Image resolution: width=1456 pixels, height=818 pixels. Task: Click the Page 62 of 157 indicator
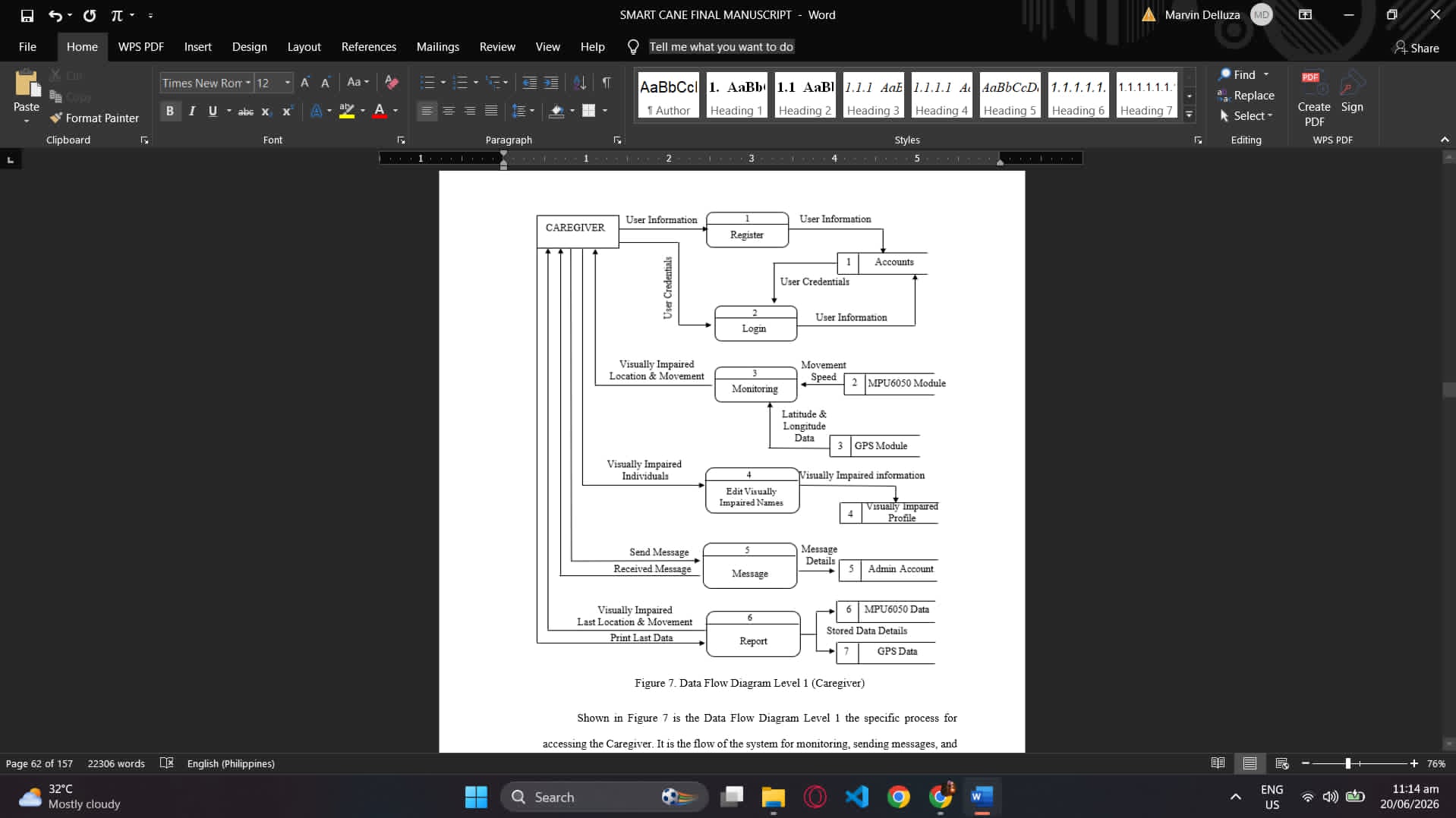click(x=39, y=763)
